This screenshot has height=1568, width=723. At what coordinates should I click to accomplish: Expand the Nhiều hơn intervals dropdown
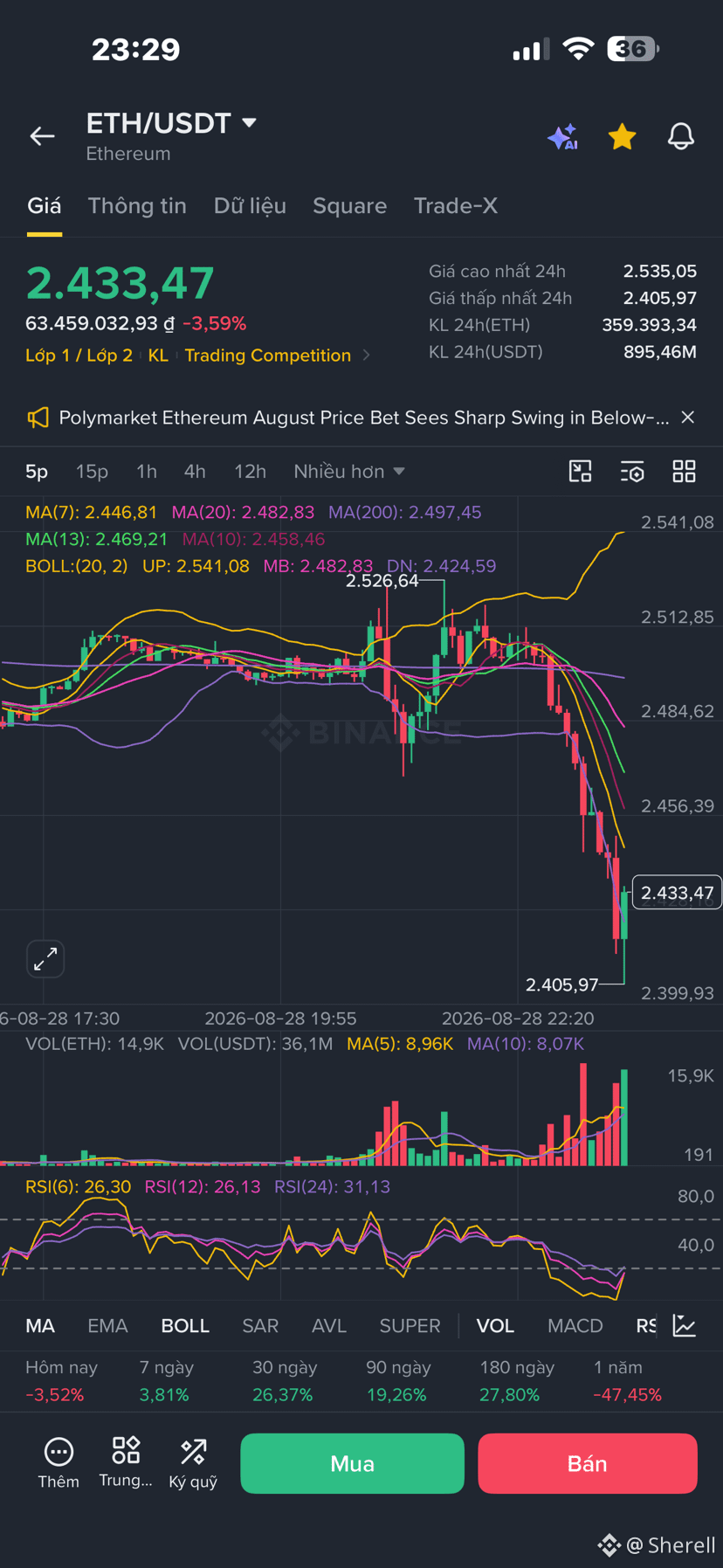tap(349, 472)
